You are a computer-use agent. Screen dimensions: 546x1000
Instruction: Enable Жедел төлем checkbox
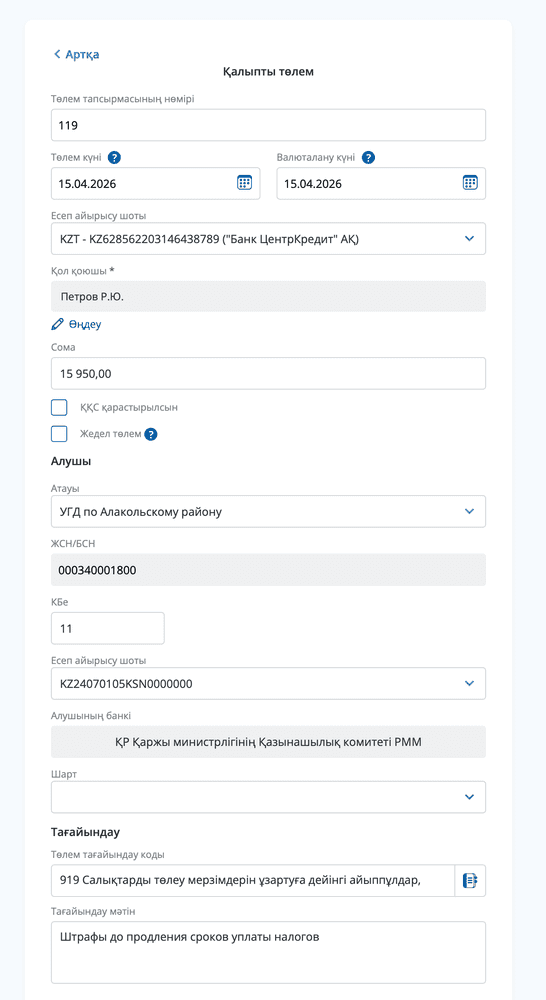(x=59, y=434)
